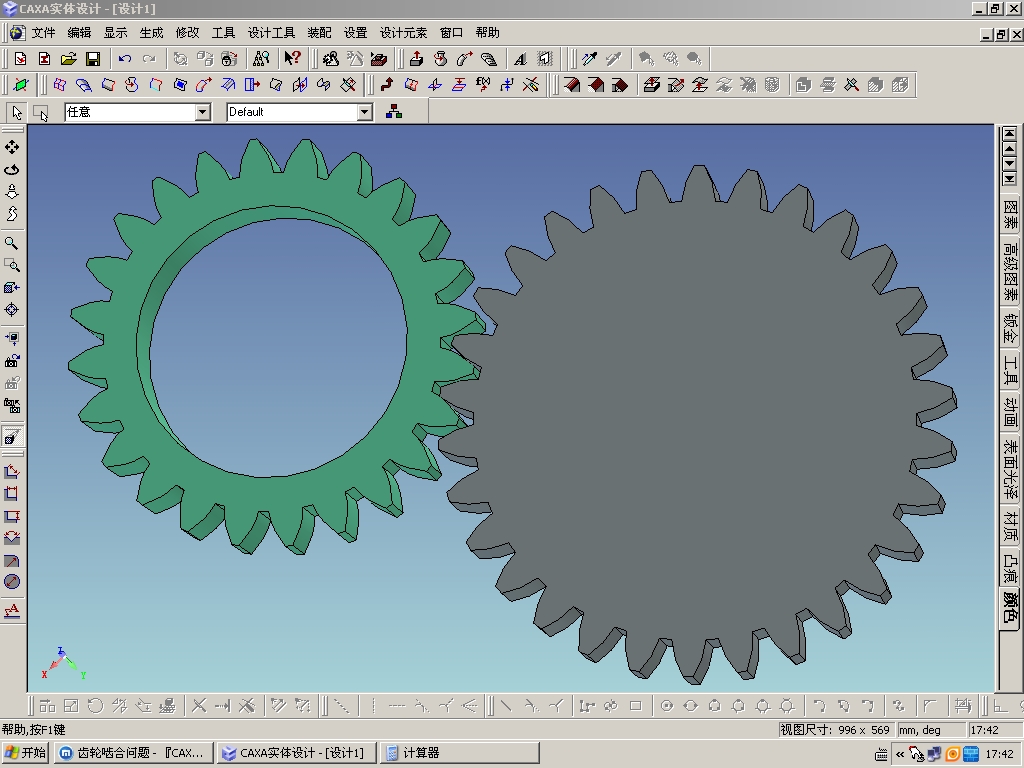
Task: Toggle the pressed perspective view button in left toolbar
Action: pos(12,437)
